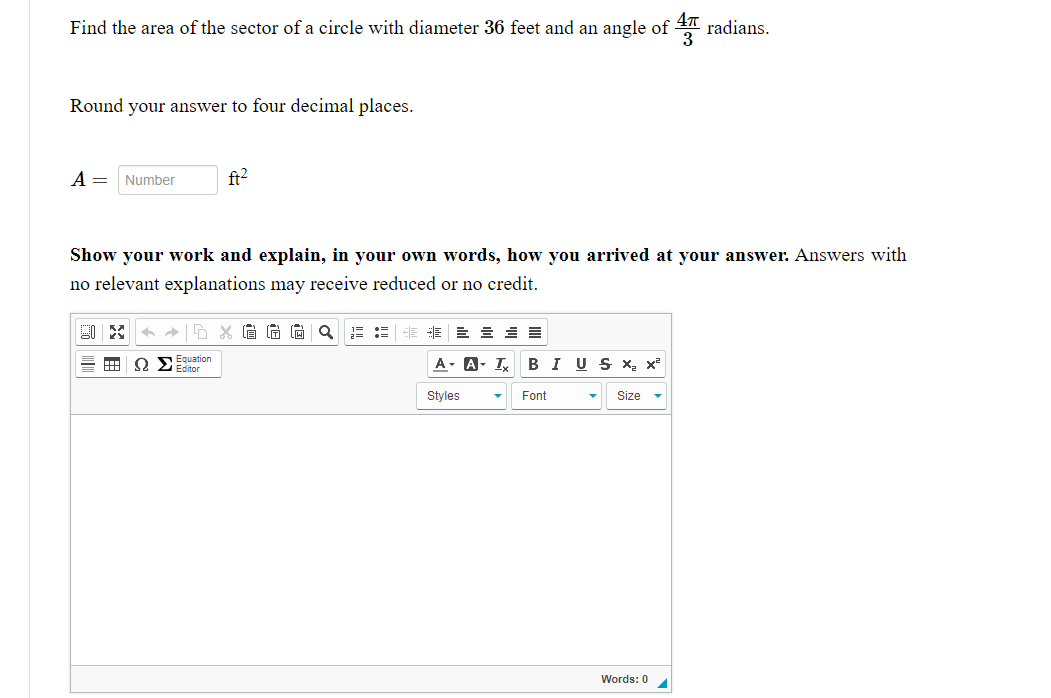The width and height of the screenshot is (1051, 698).
Task: Open the Font dropdown
Action: click(556, 395)
